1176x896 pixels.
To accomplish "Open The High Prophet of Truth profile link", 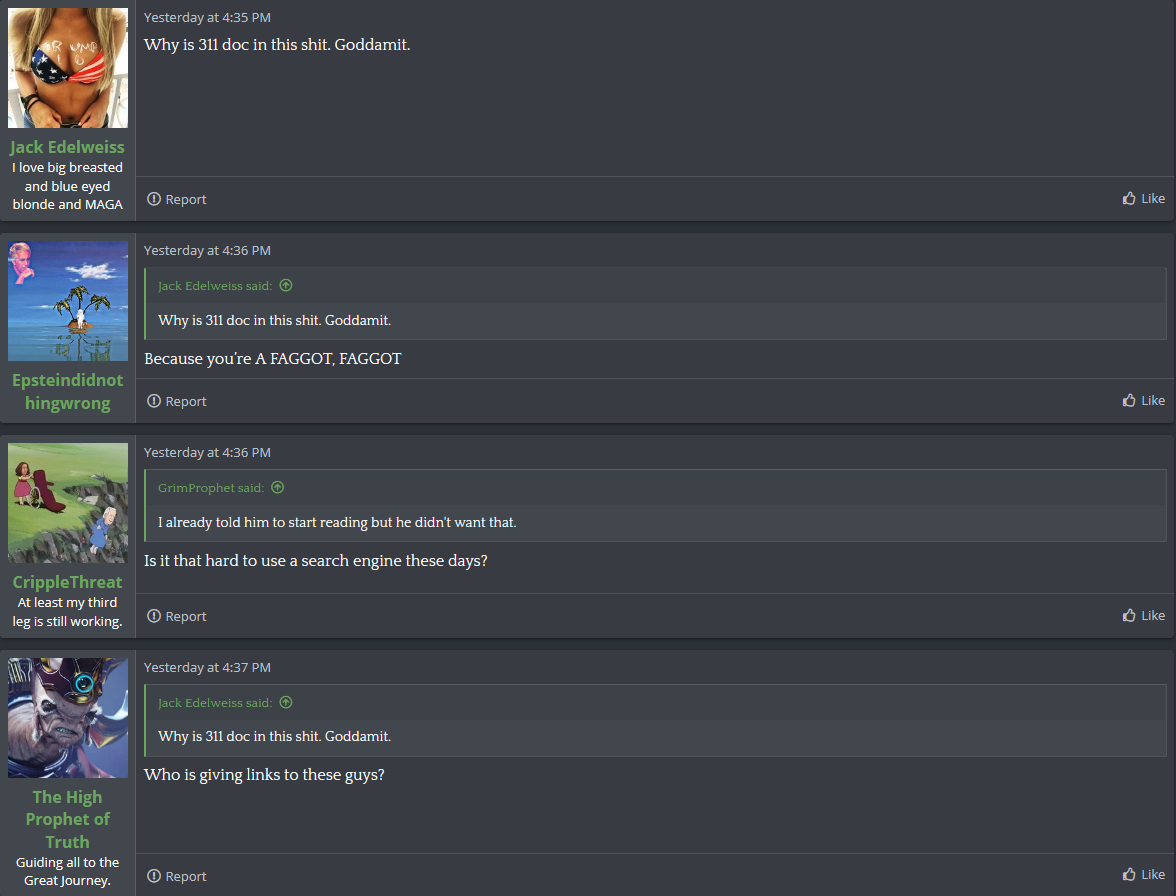I will click(x=68, y=819).
